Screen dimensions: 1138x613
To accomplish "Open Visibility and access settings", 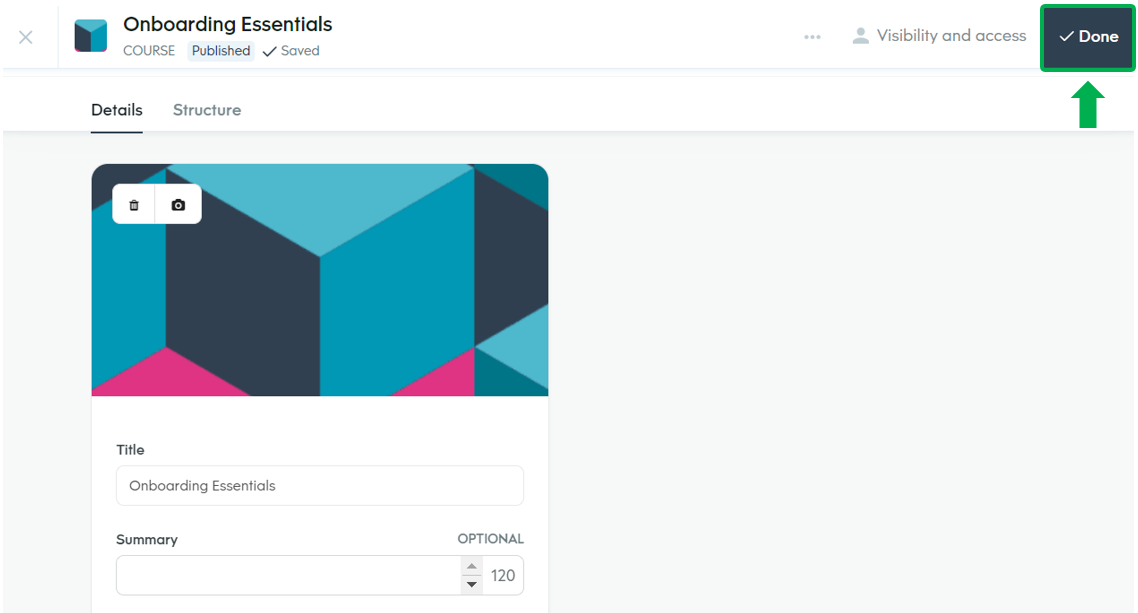I will click(939, 36).
